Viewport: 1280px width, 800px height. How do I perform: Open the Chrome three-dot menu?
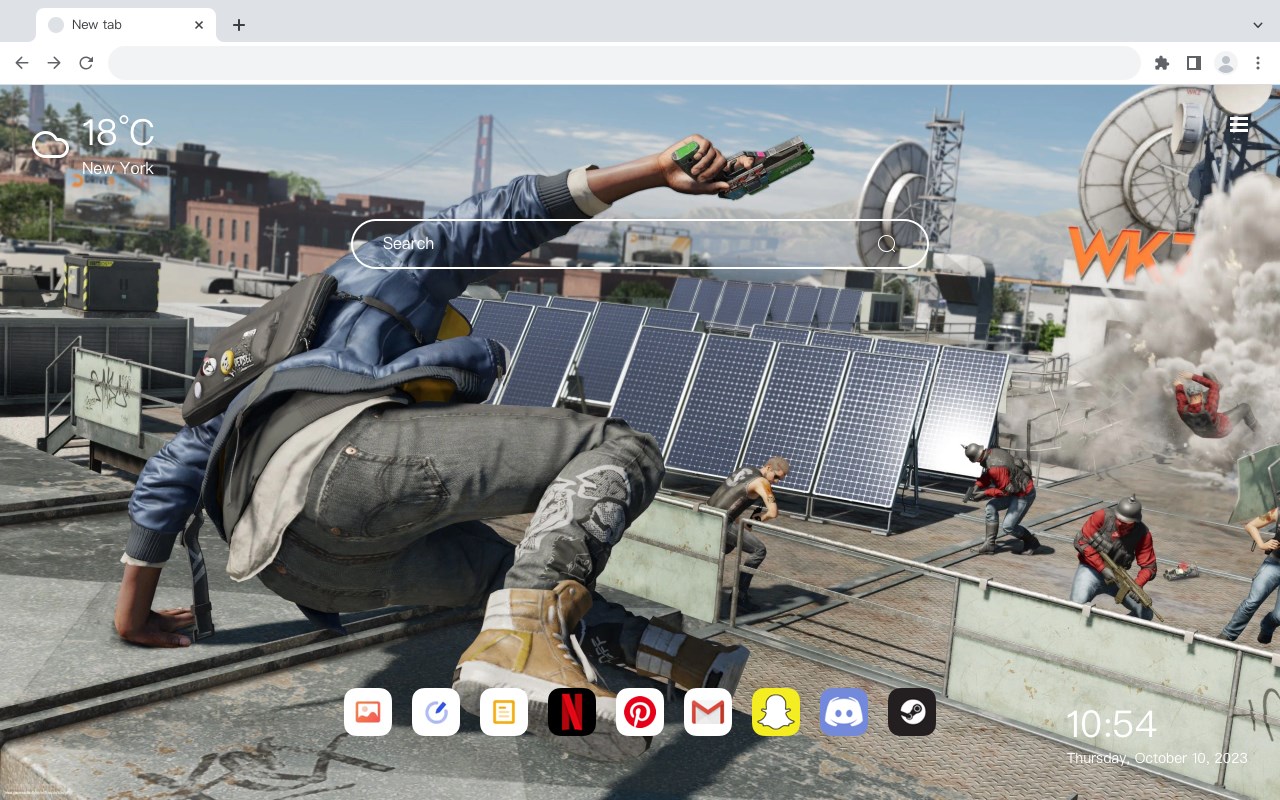click(x=1258, y=63)
